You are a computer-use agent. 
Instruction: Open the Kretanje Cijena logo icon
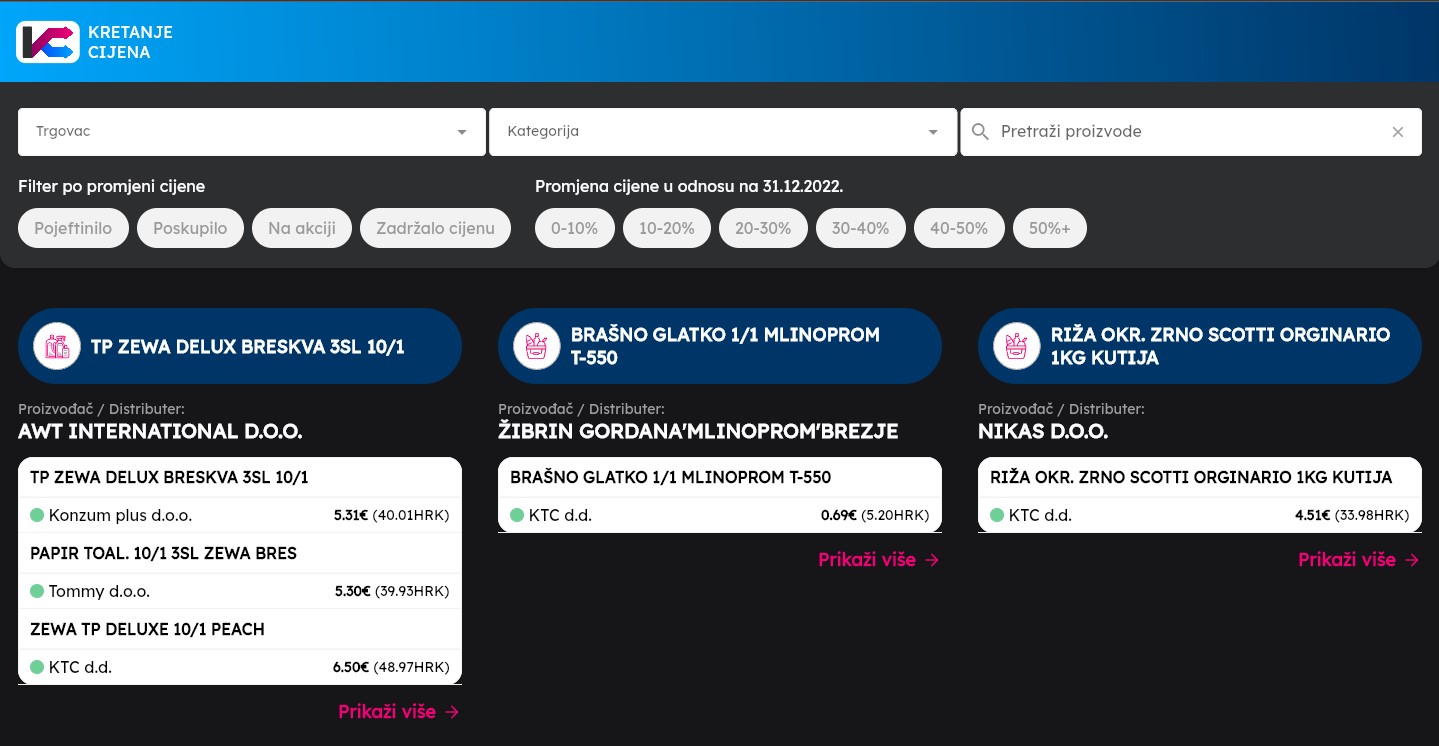point(48,42)
